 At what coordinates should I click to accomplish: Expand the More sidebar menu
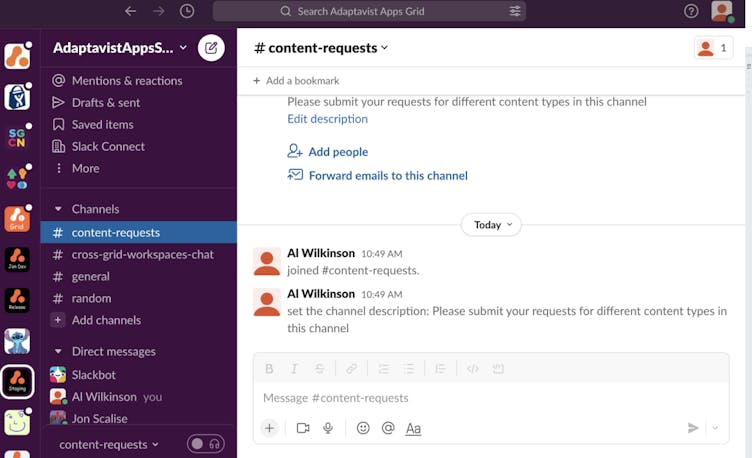(x=139, y=168)
